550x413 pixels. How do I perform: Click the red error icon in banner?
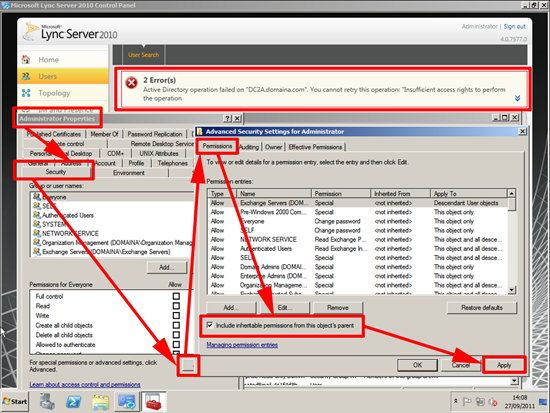point(132,83)
